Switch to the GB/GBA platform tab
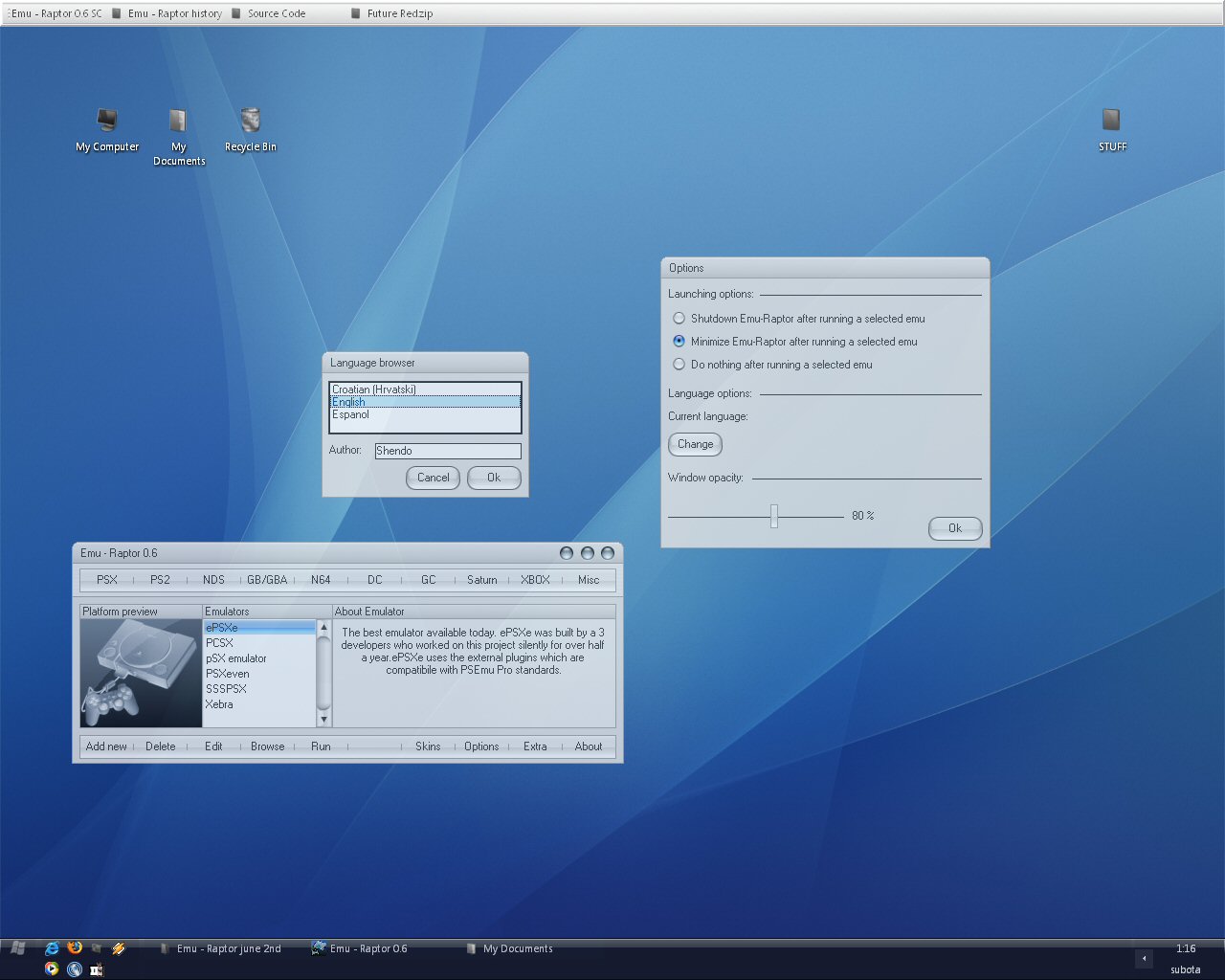 267,580
